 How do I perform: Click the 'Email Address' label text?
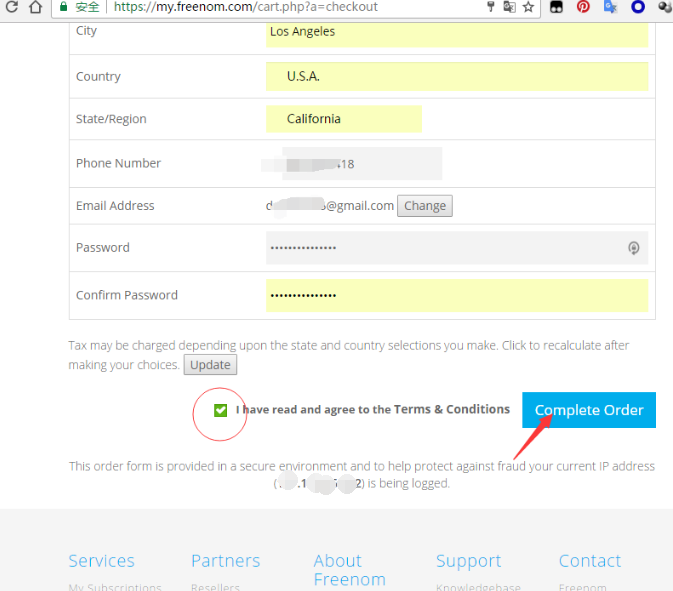pyautogui.click(x=115, y=206)
